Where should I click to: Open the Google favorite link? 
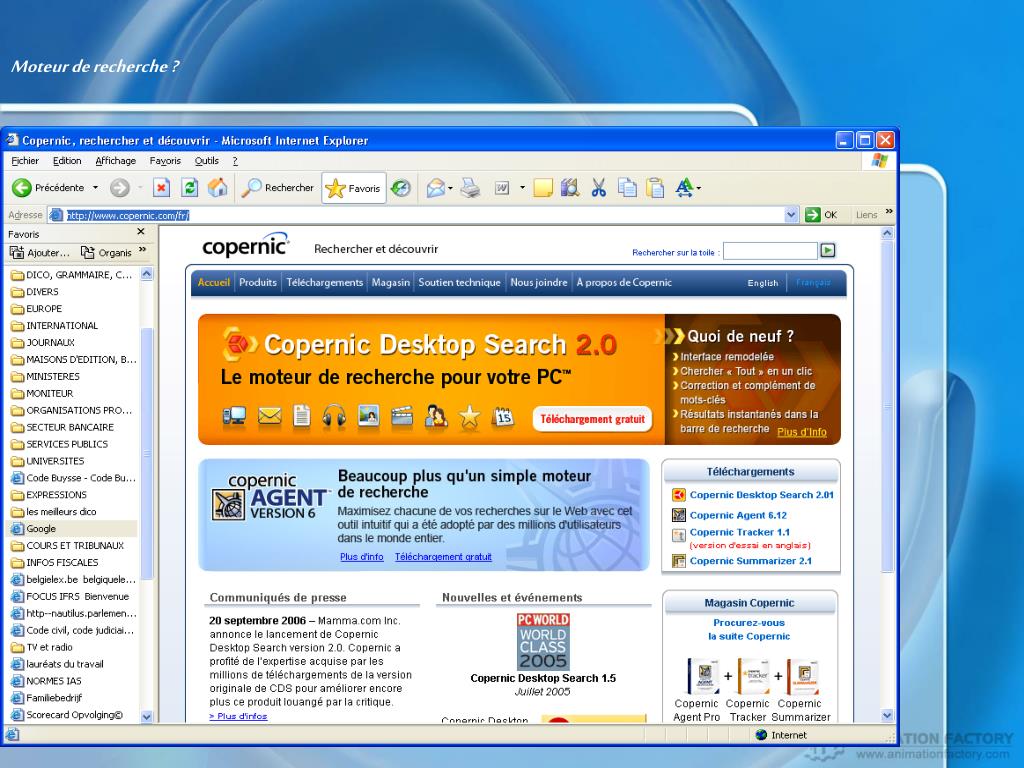click(34, 529)
